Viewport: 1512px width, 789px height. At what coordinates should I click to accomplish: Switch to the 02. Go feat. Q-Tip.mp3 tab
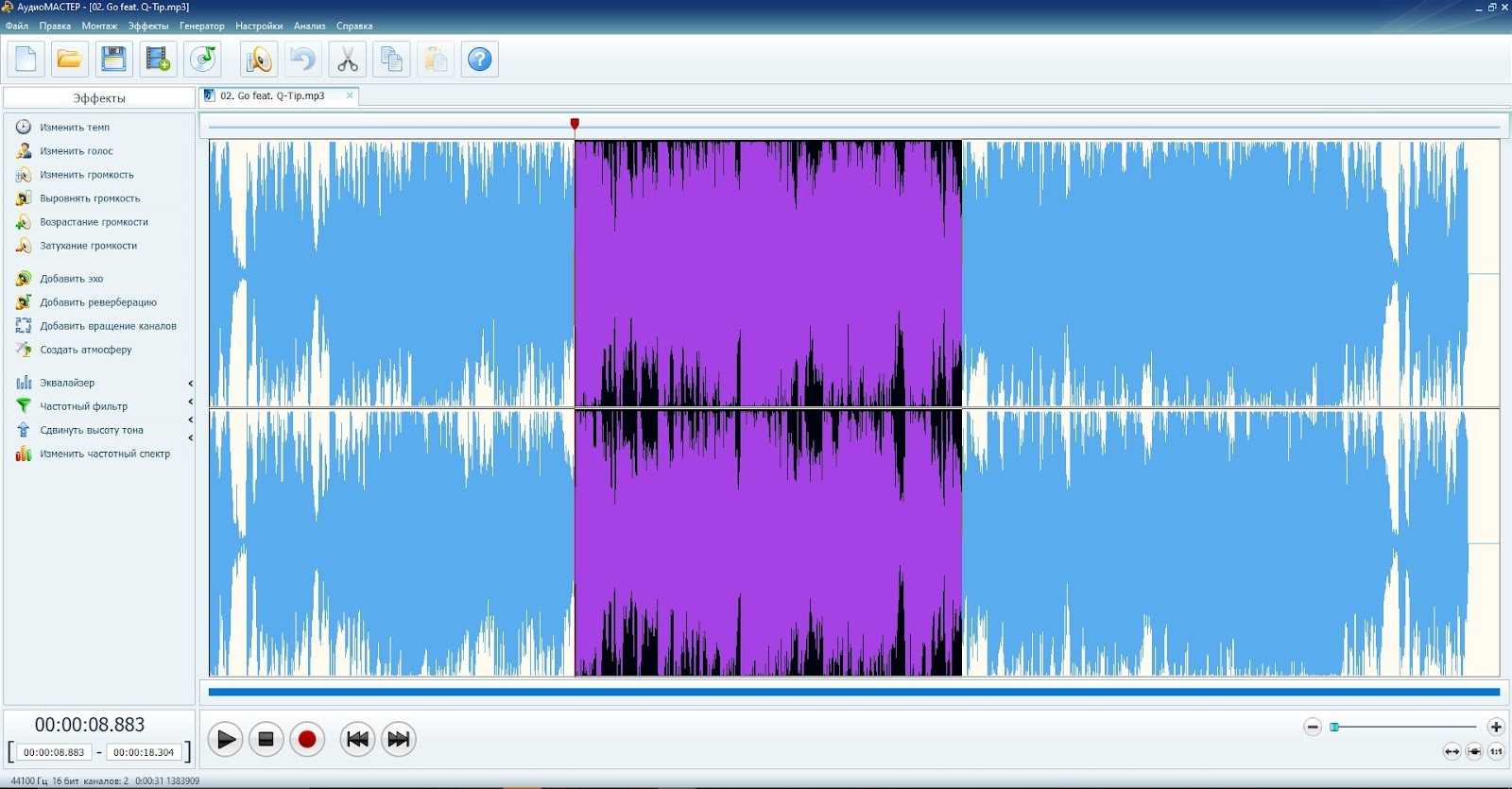tap(272, 95)
